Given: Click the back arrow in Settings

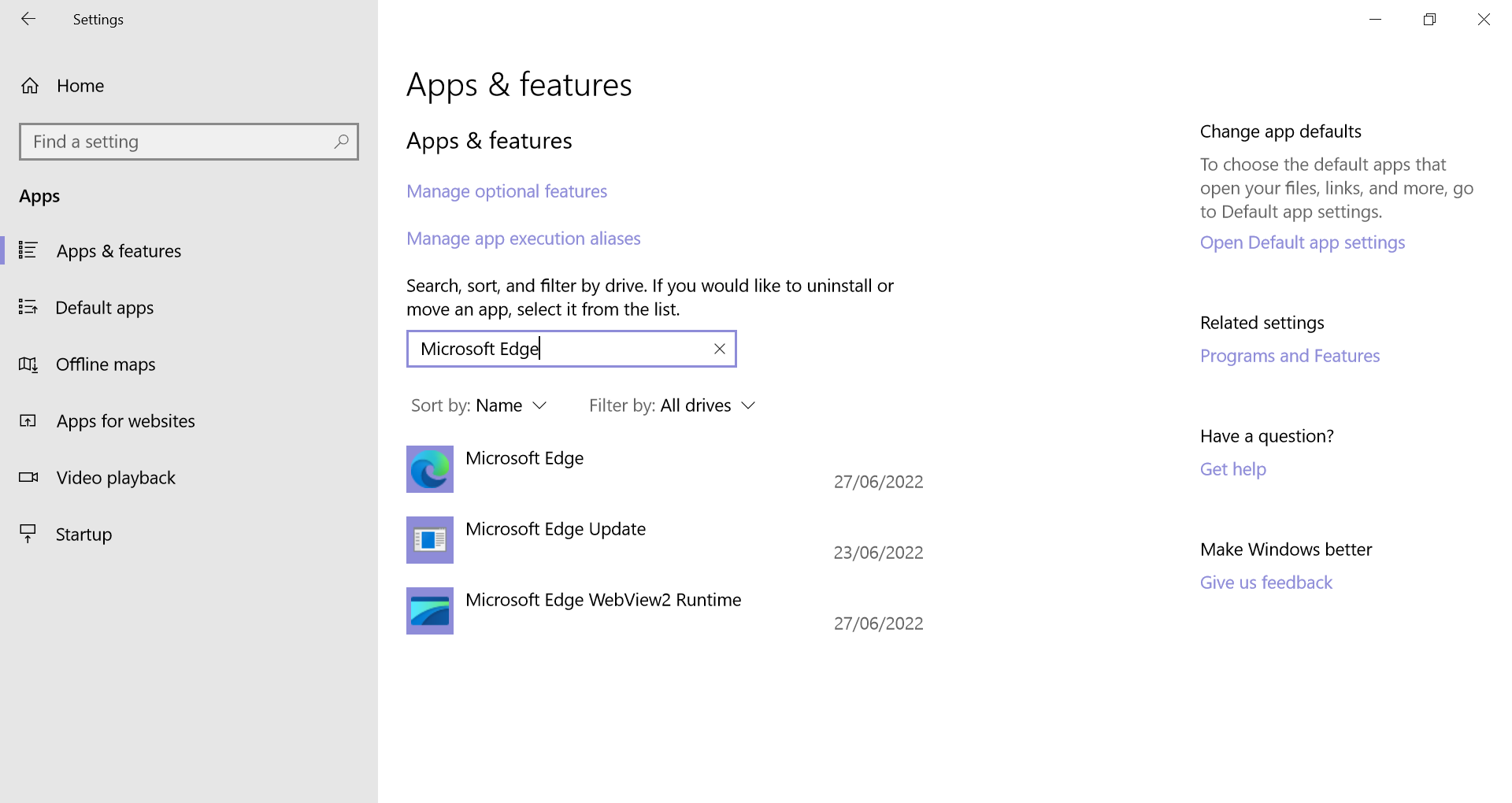Looking at the screenshot, I should point(28,19).
